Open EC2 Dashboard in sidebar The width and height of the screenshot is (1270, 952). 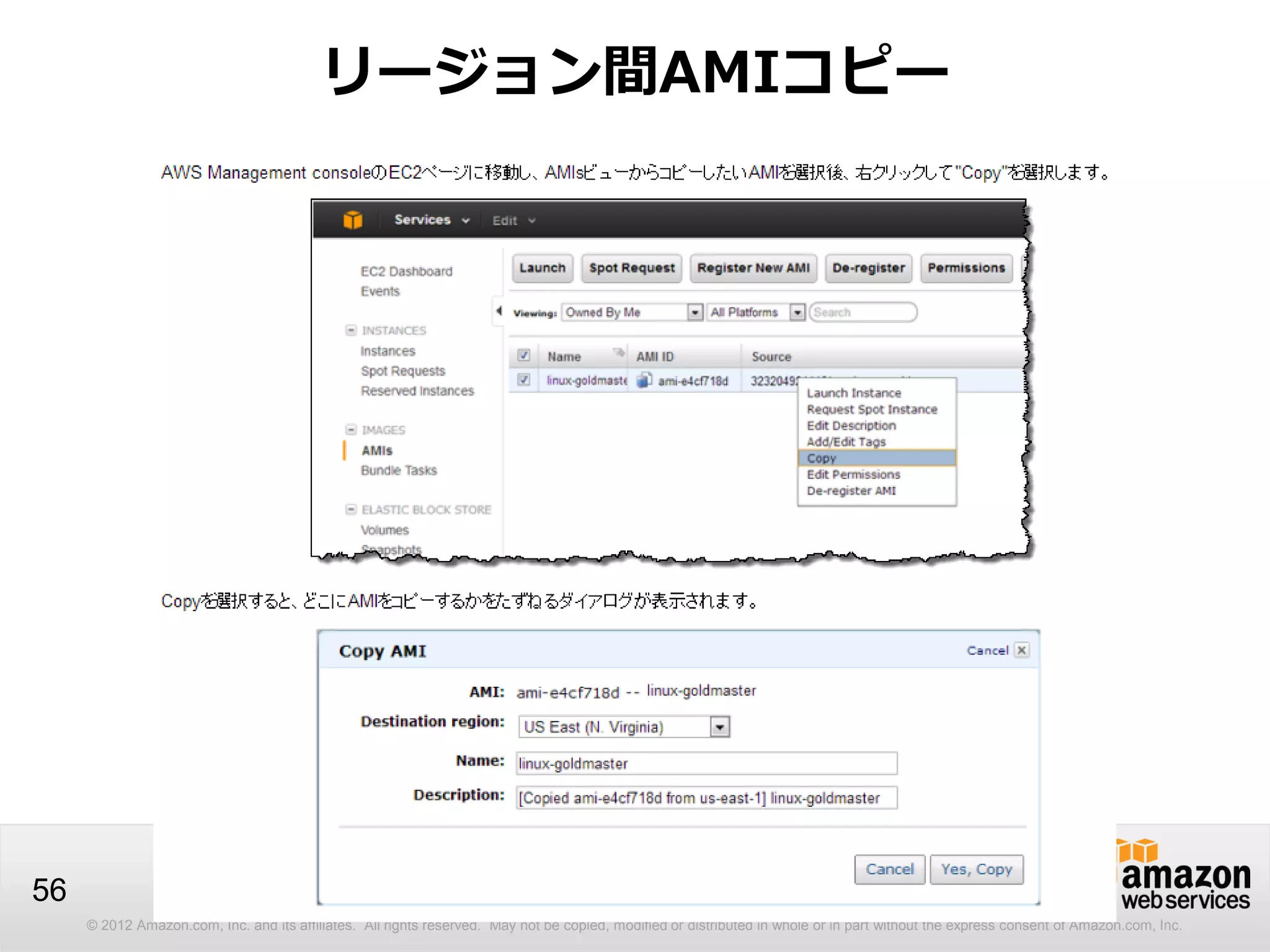click(x=407, y=271)
